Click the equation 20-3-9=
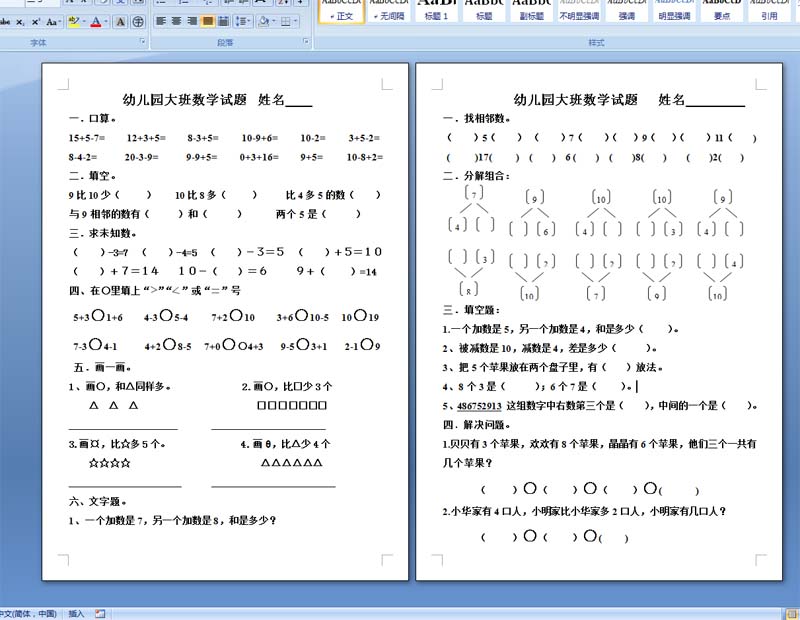 (x=141, y=157)
